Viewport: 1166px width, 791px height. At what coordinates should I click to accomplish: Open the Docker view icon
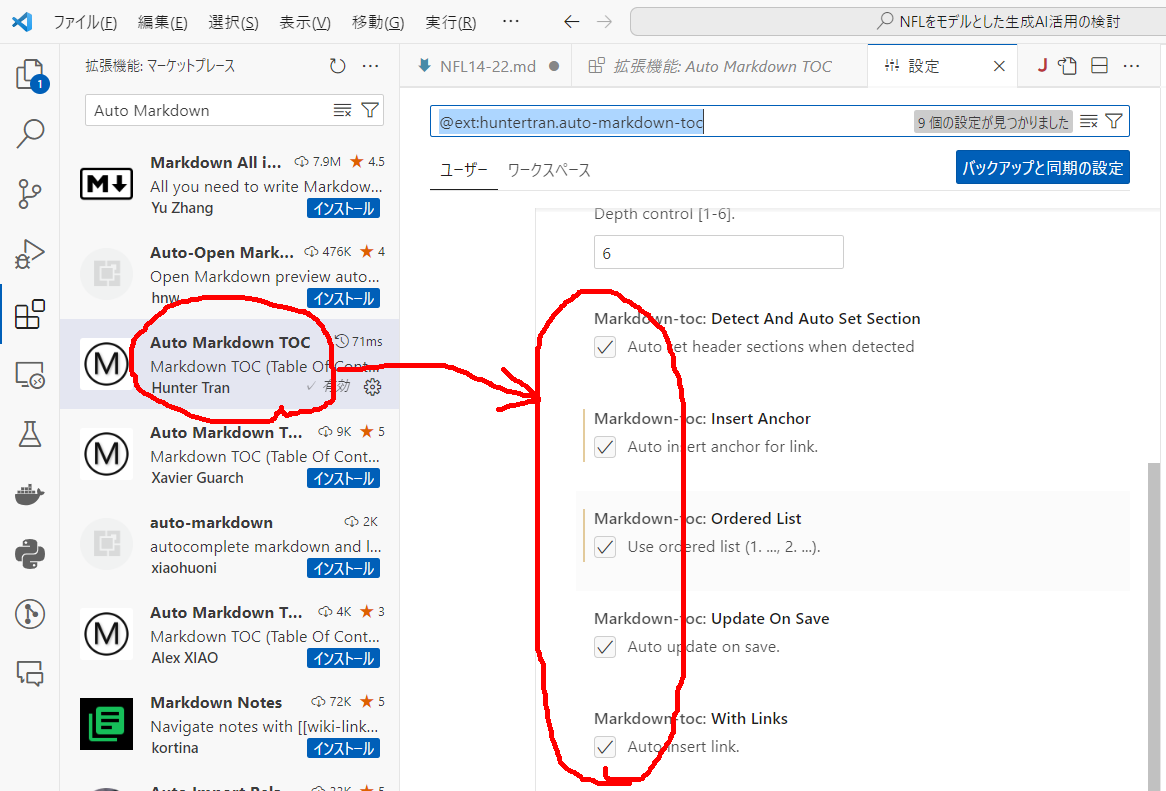pos(30,494)
